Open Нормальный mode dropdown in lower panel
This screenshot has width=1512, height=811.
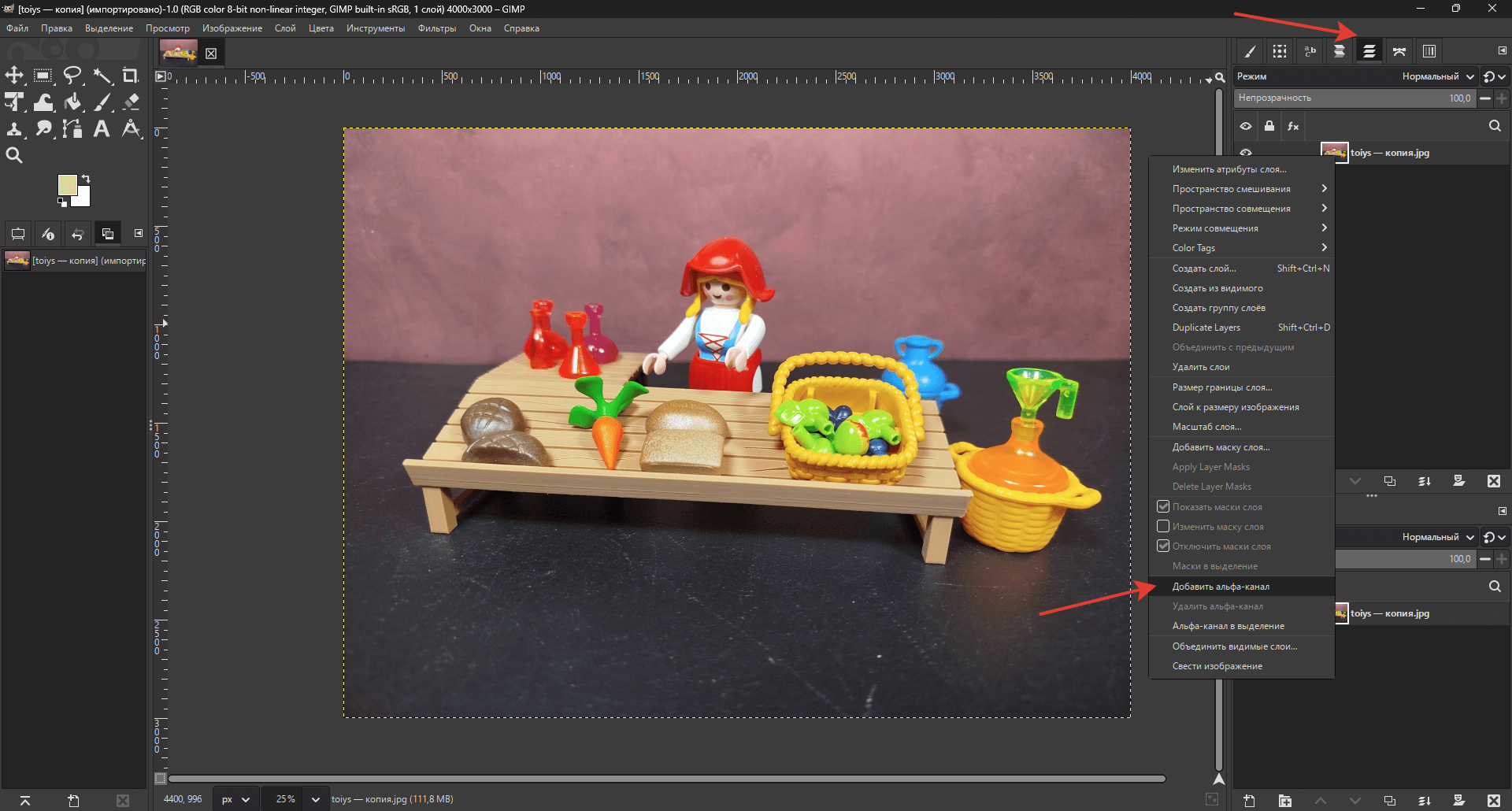[x=1437, y=537]
